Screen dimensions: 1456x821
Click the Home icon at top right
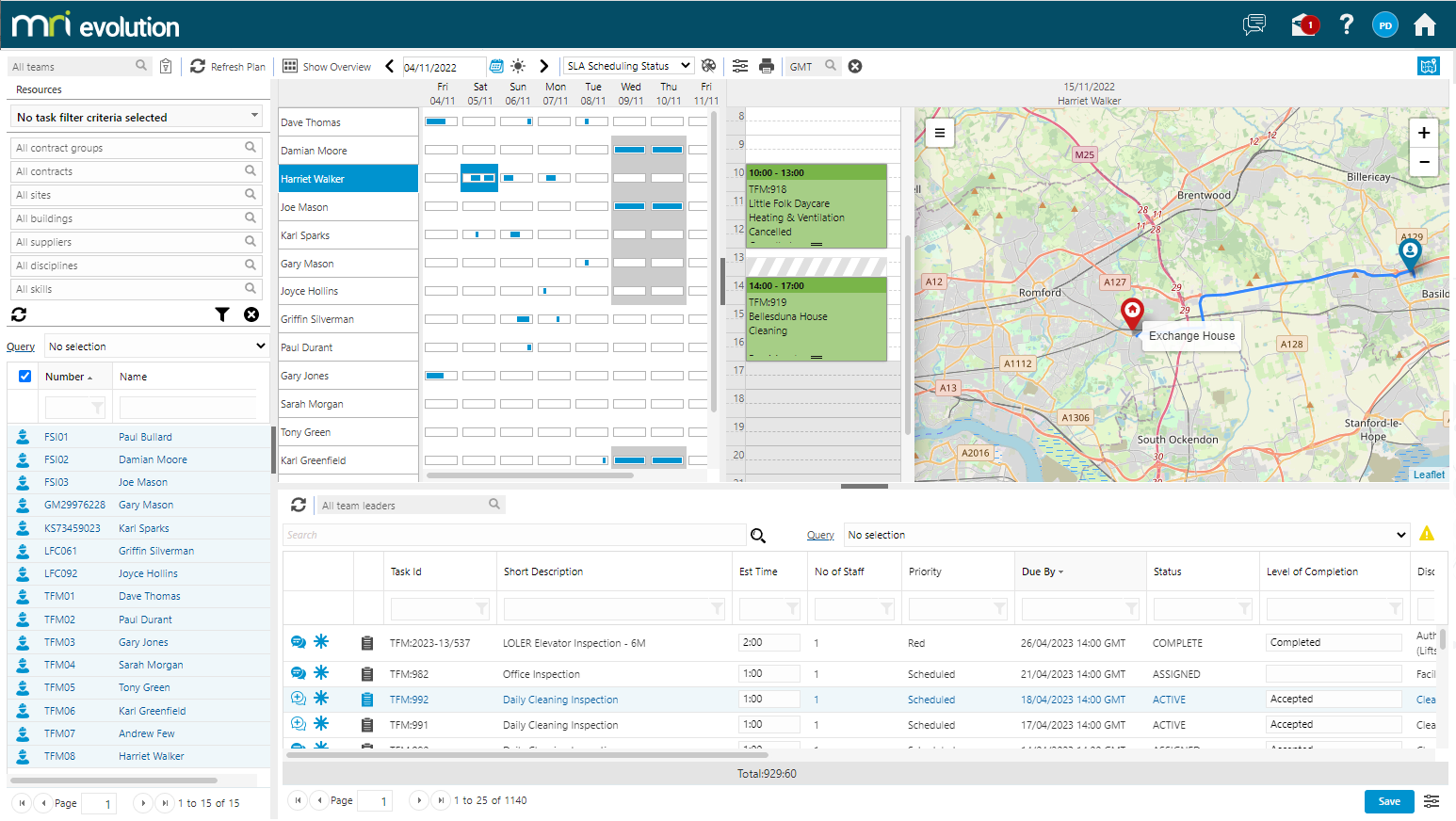1425,24
